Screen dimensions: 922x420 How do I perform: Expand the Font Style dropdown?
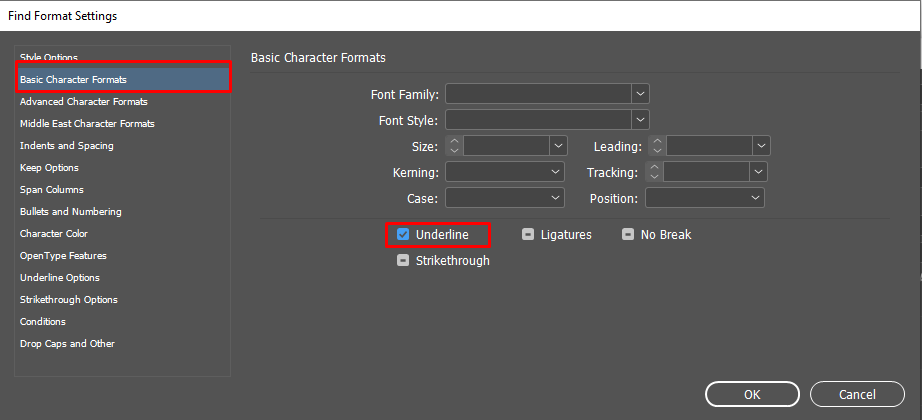tap(641, 120)
